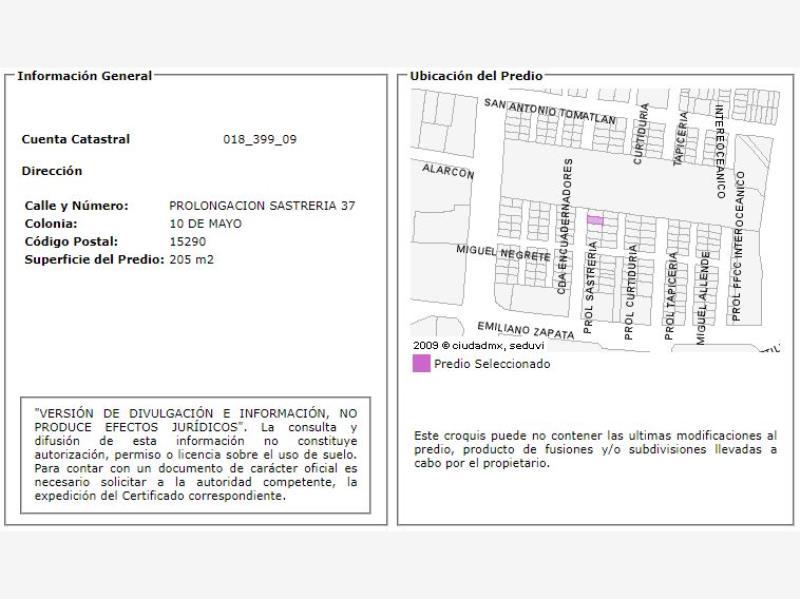The height and width of the screenshot is (599, 800).
Task: Click the 'Predio Seleccionado' legend label
Action: click(492, 364)
